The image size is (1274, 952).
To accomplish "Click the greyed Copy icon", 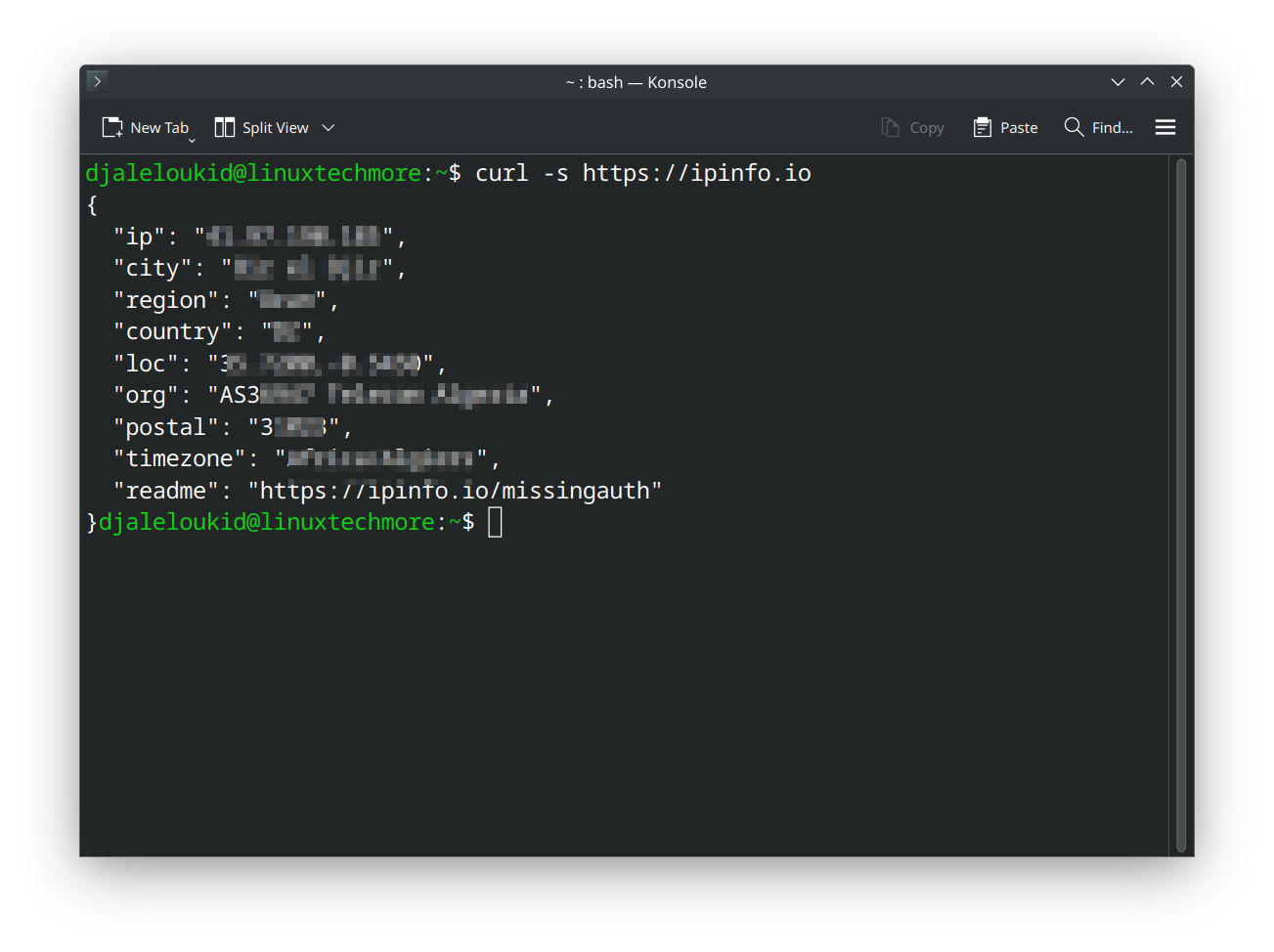I will pyautogui.click(x=890, y=128).
